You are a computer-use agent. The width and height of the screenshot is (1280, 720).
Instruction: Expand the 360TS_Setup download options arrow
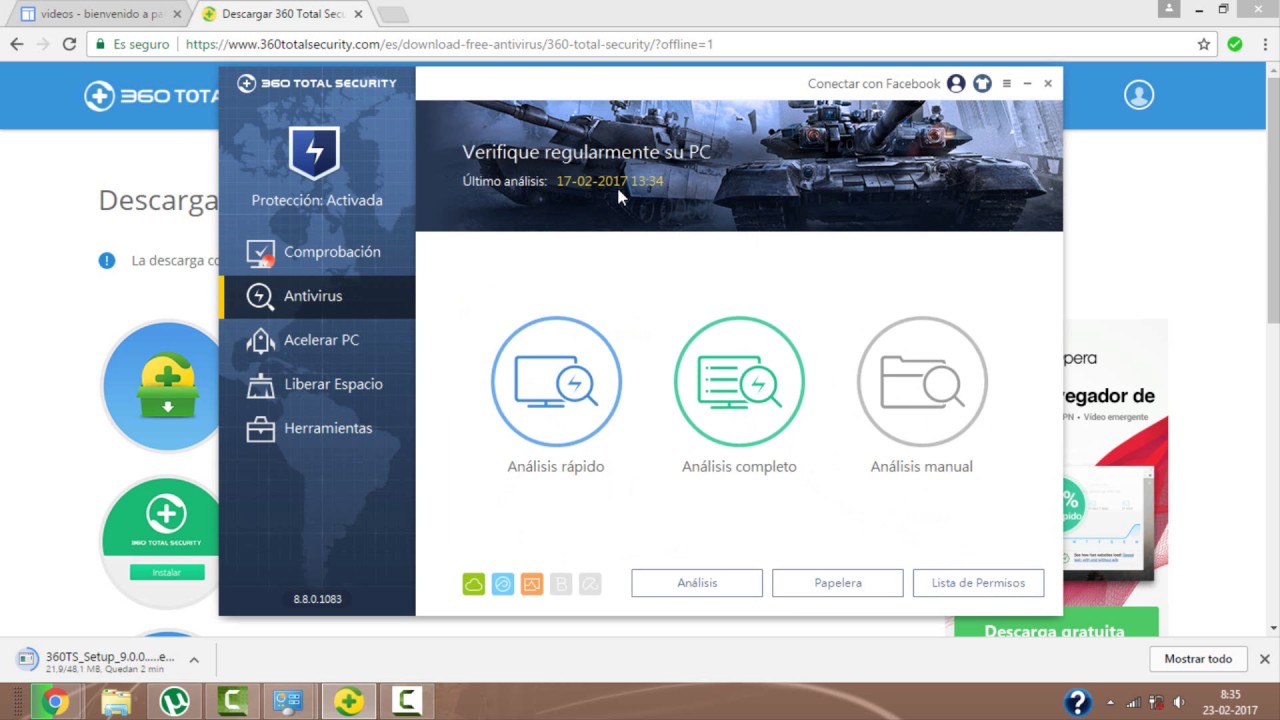tap(194, 660)
